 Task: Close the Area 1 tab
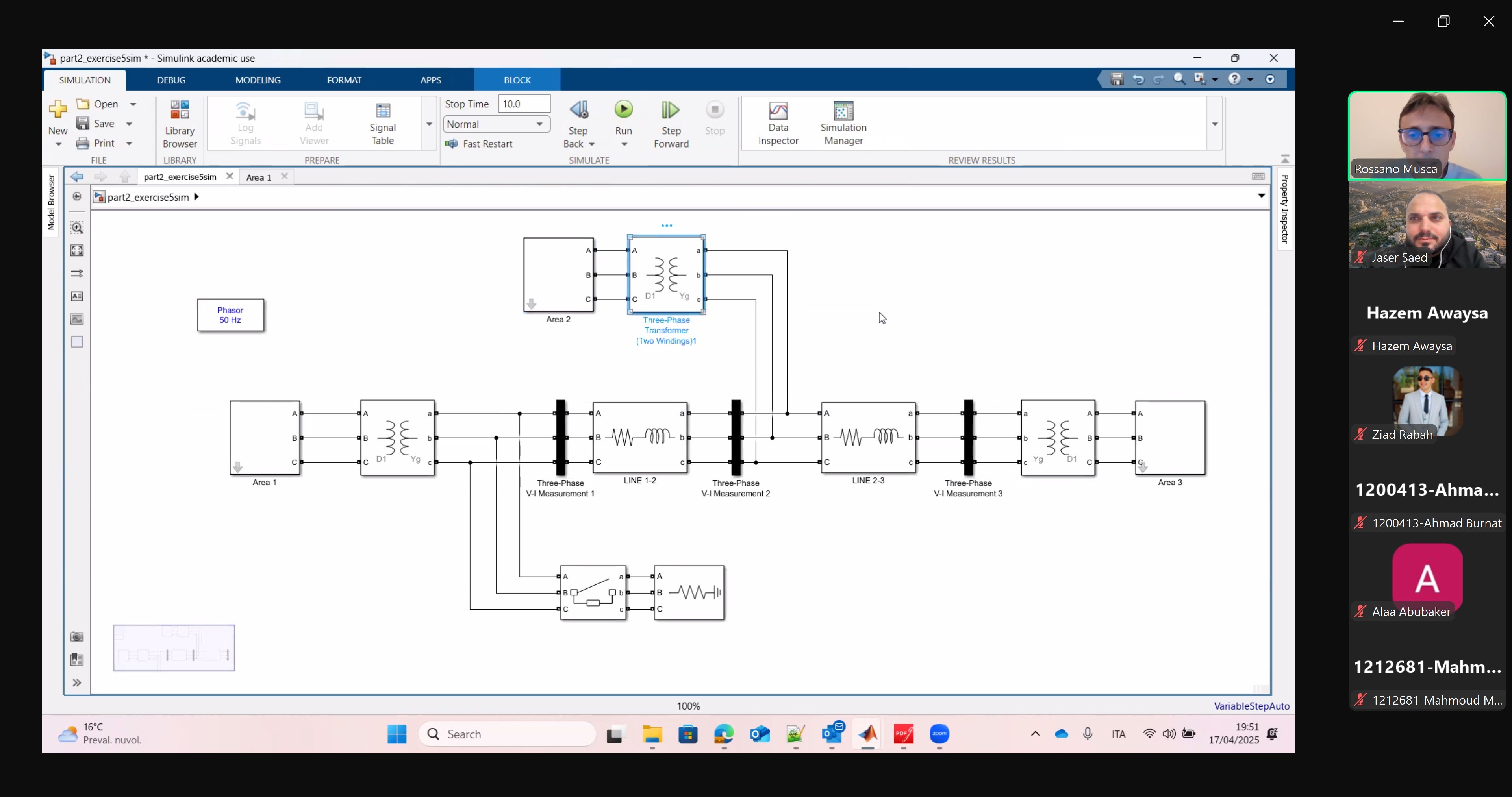coord(285,176)
